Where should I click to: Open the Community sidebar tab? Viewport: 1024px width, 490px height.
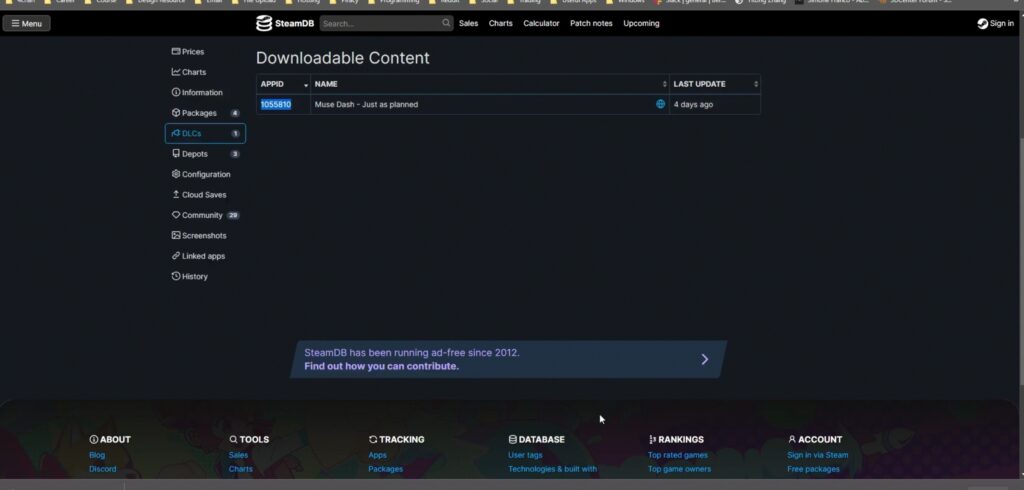(x=205, y=215)
